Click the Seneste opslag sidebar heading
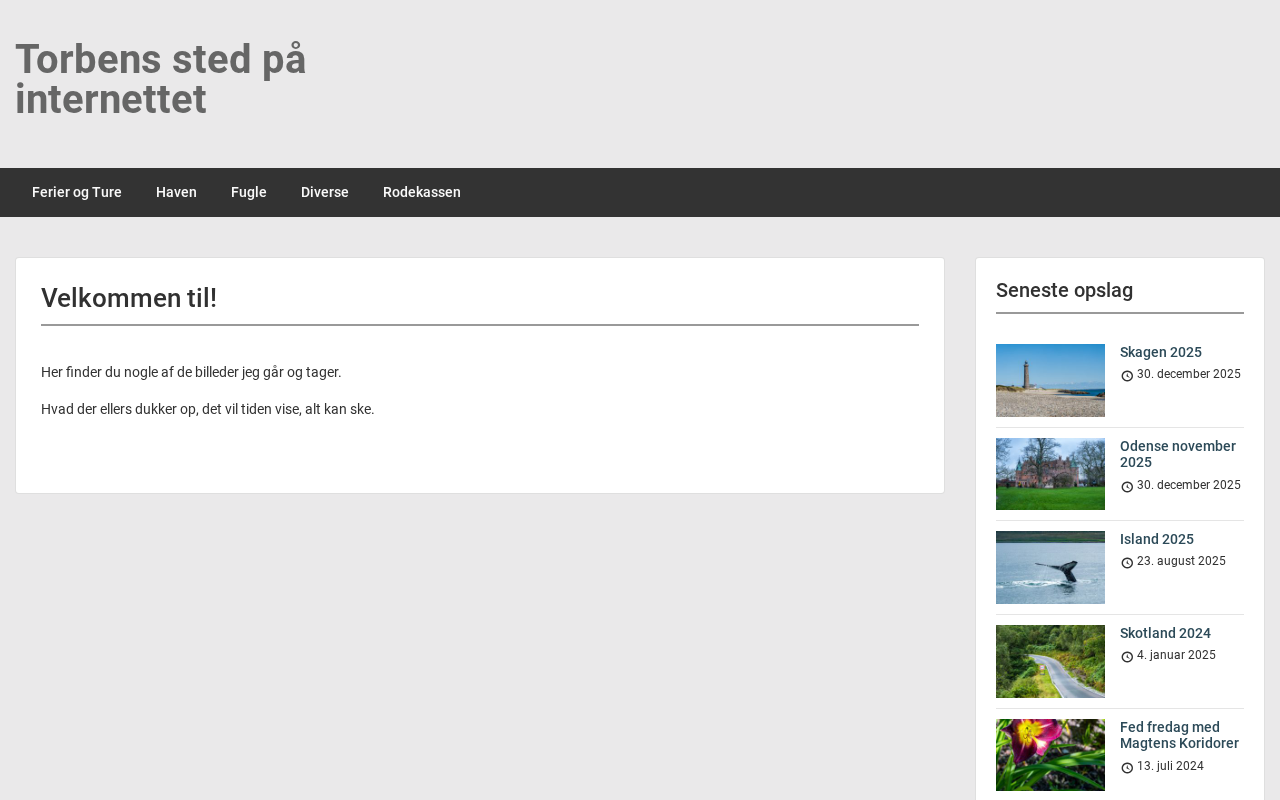This screenshot has height=800, width=1280. coord(1065,290)
